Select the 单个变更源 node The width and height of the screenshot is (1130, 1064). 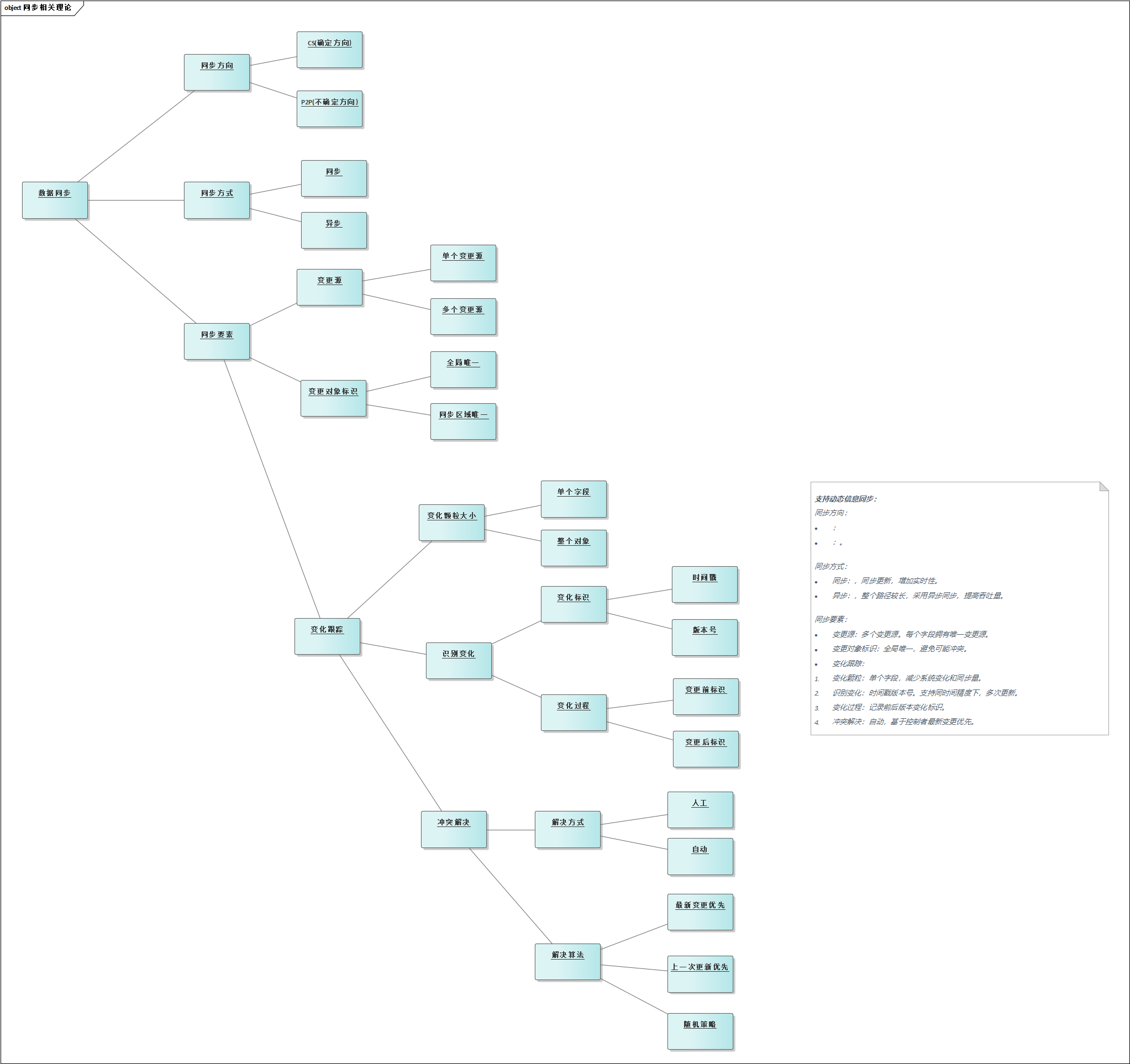(x=463, y=263)
